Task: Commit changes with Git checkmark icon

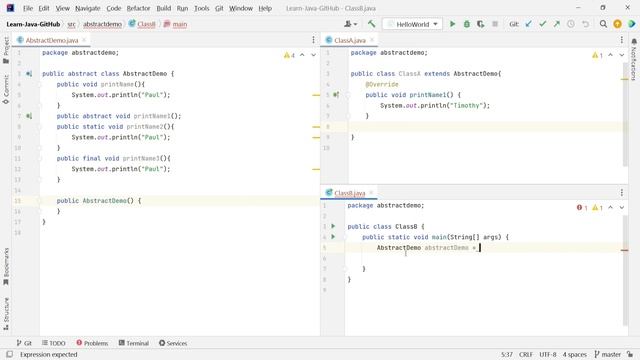Action: [542, 24]
